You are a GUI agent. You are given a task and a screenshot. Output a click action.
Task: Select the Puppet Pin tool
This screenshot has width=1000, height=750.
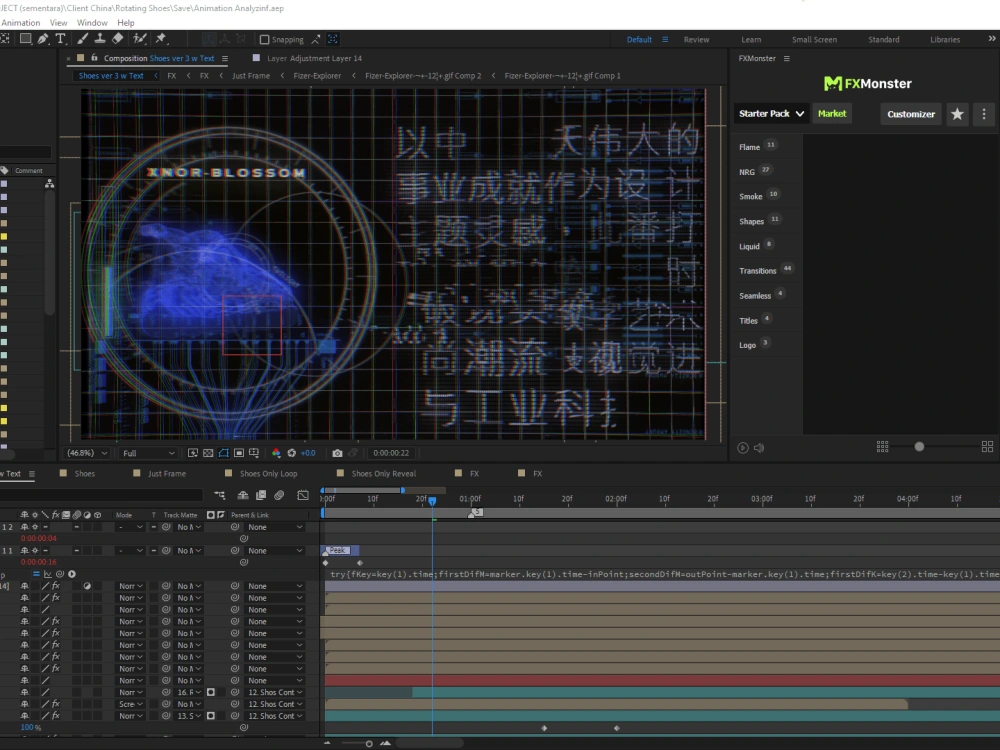(159, 38)
